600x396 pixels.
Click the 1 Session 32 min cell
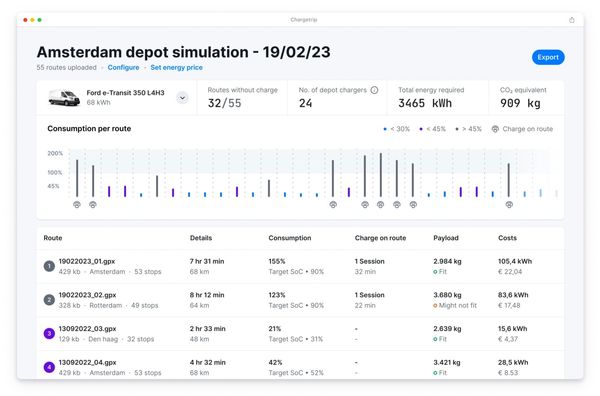click(x=370, y=266)
